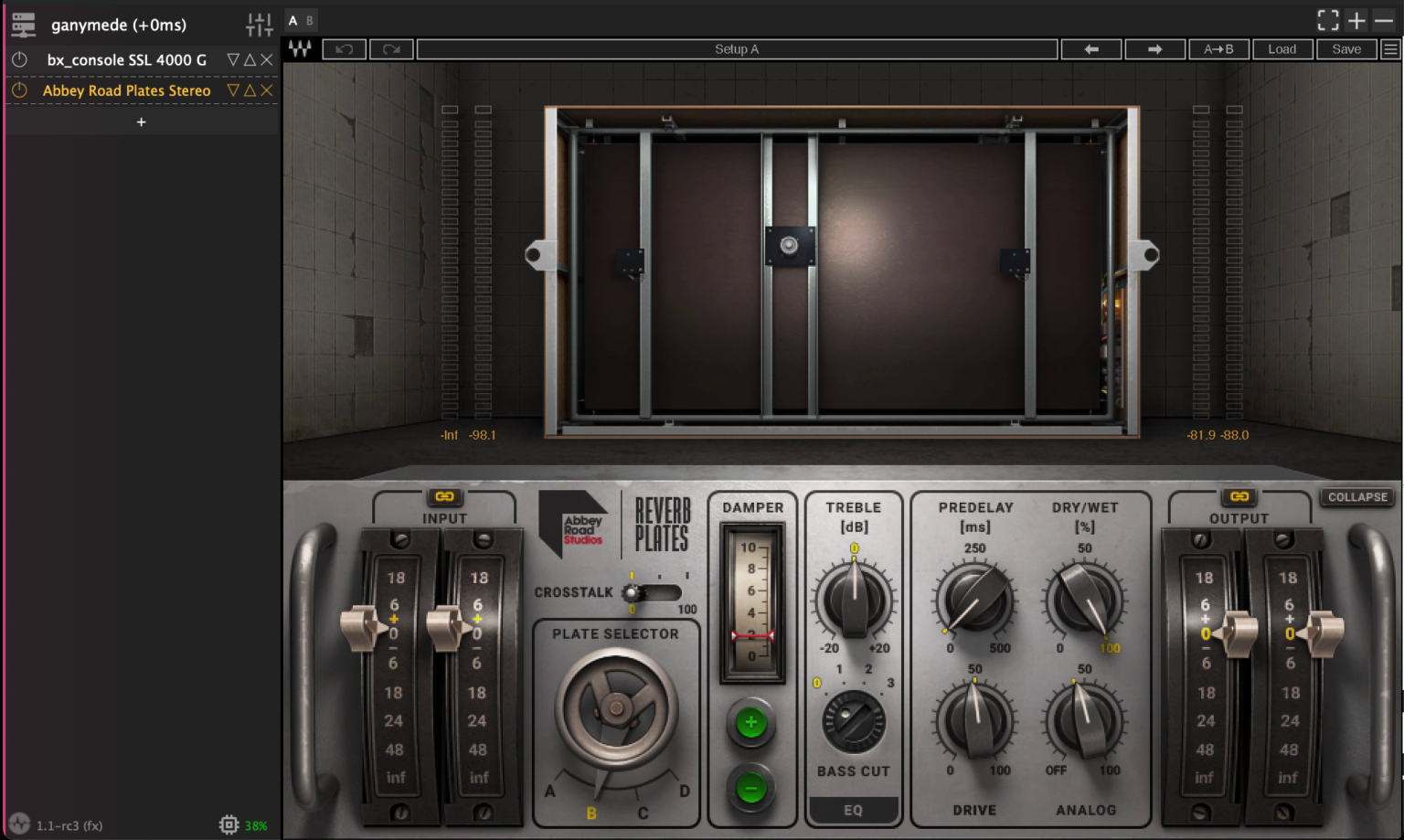
Task: Adjust the CROSSTALK slider
Action: pyautogui.click(x=633, y=595)
